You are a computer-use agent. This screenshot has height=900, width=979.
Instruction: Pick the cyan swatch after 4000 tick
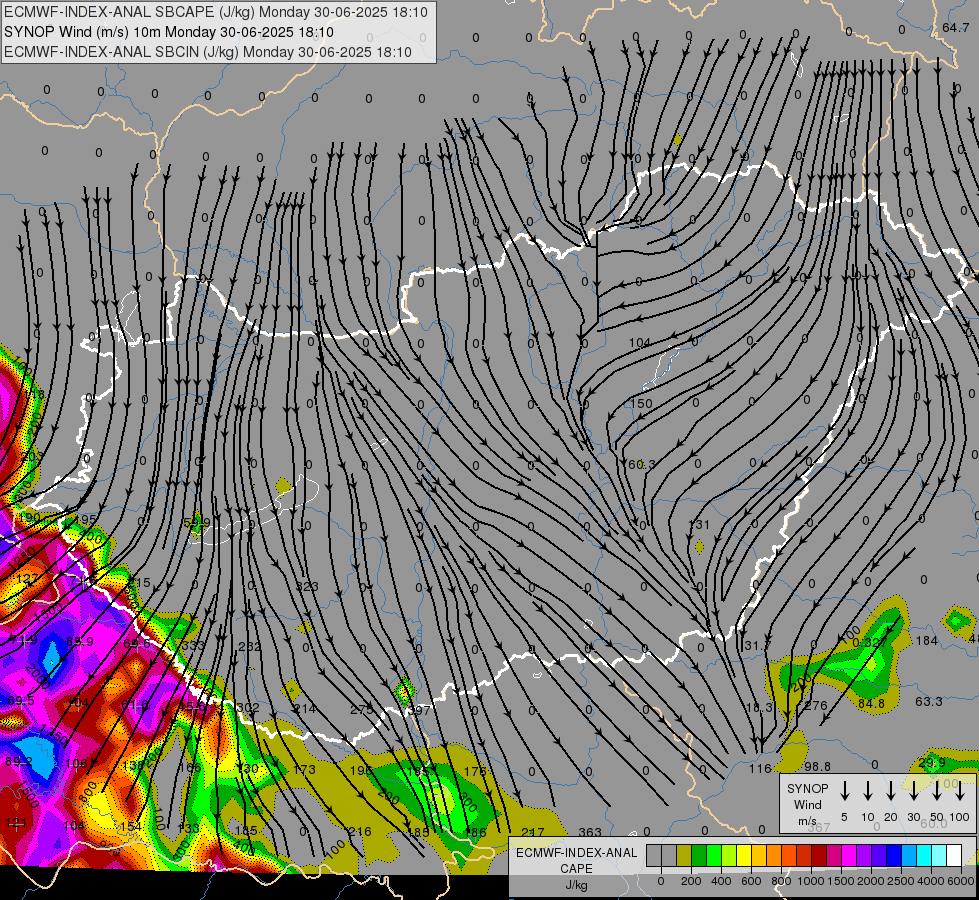coord(939,855)
